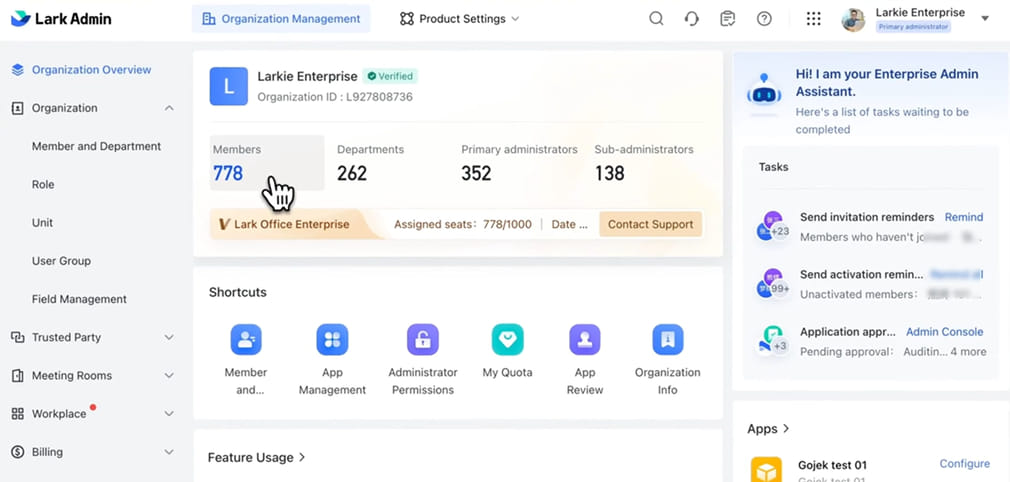This screenshot has width=1010, height=482.
Task: Open the App Review shortcut icon
Action: point(585,340)
